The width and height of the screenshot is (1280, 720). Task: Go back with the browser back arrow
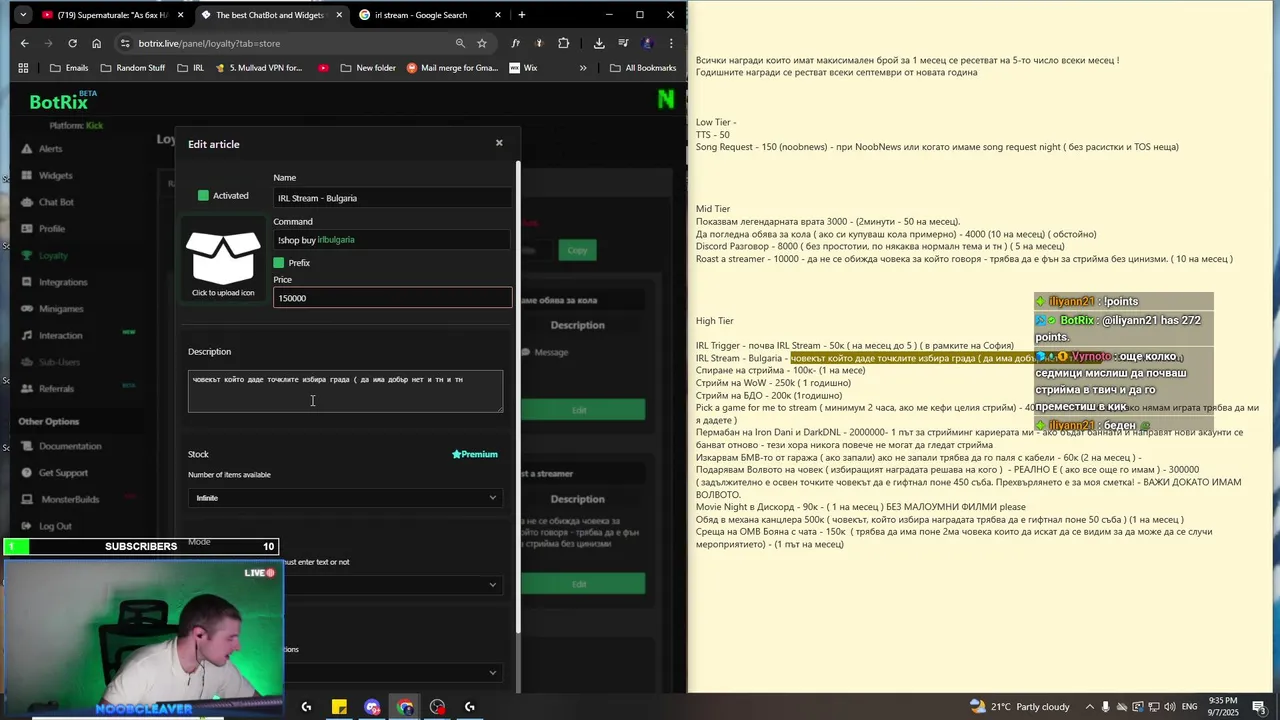(24, 43)
